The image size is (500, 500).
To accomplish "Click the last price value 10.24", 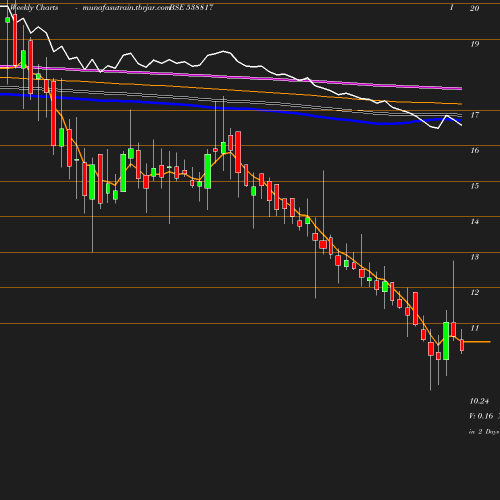I will click(x=479, y=401).
